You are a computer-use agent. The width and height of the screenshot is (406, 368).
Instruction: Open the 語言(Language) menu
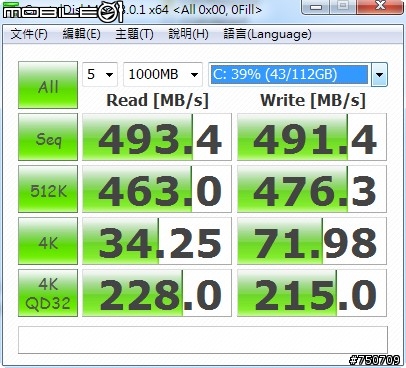[x=267, y=34]
